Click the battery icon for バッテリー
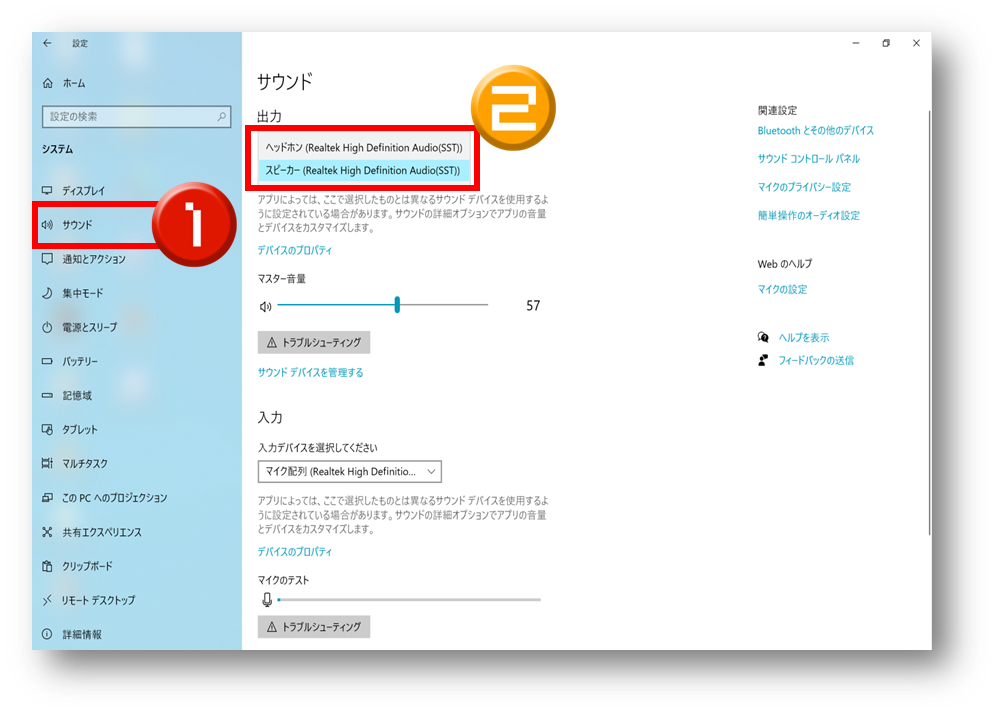This screenshot has width=997, height=715. [x=47, y=361]
